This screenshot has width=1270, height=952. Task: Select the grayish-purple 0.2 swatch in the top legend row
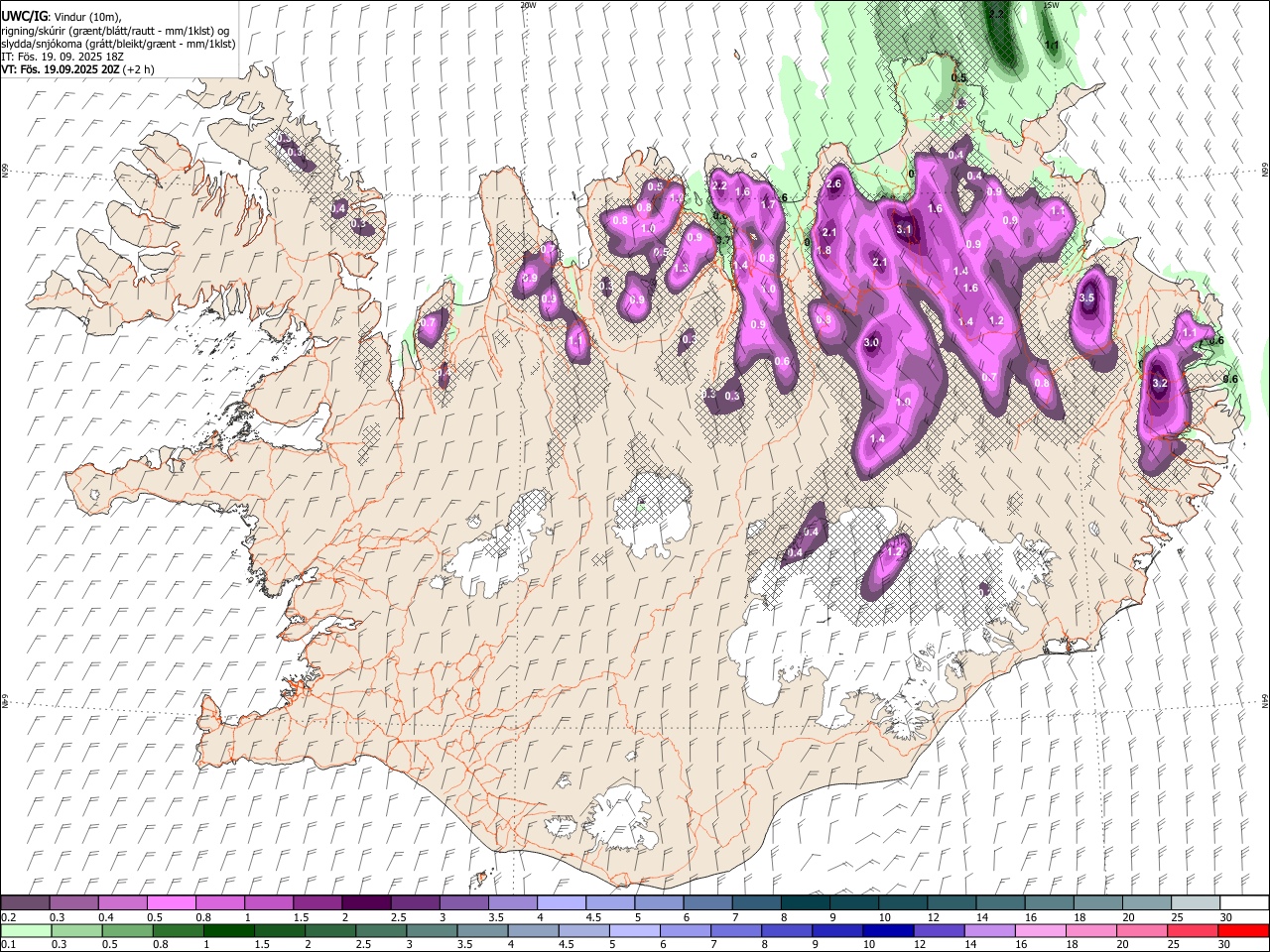(25, 902)
